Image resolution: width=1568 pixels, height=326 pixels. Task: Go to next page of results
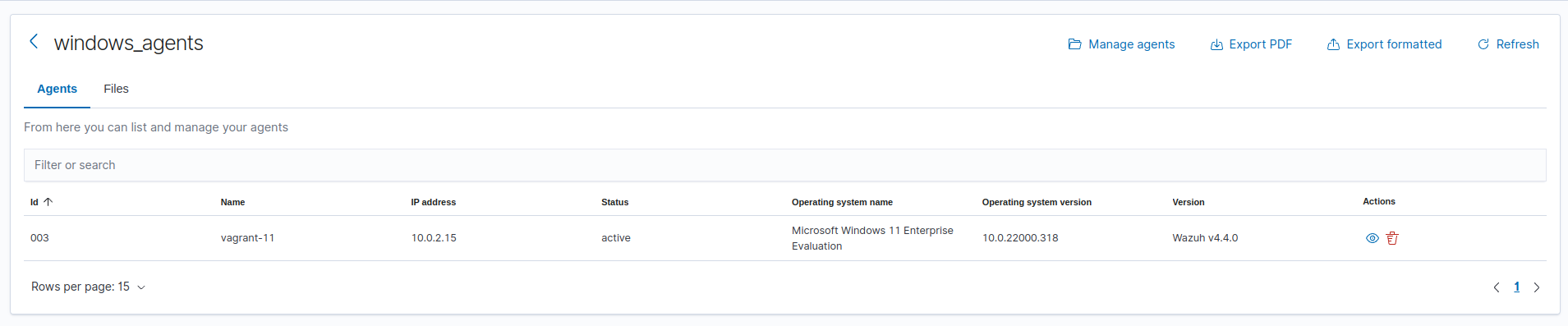pyautogui.click(x=1537, y=287)
